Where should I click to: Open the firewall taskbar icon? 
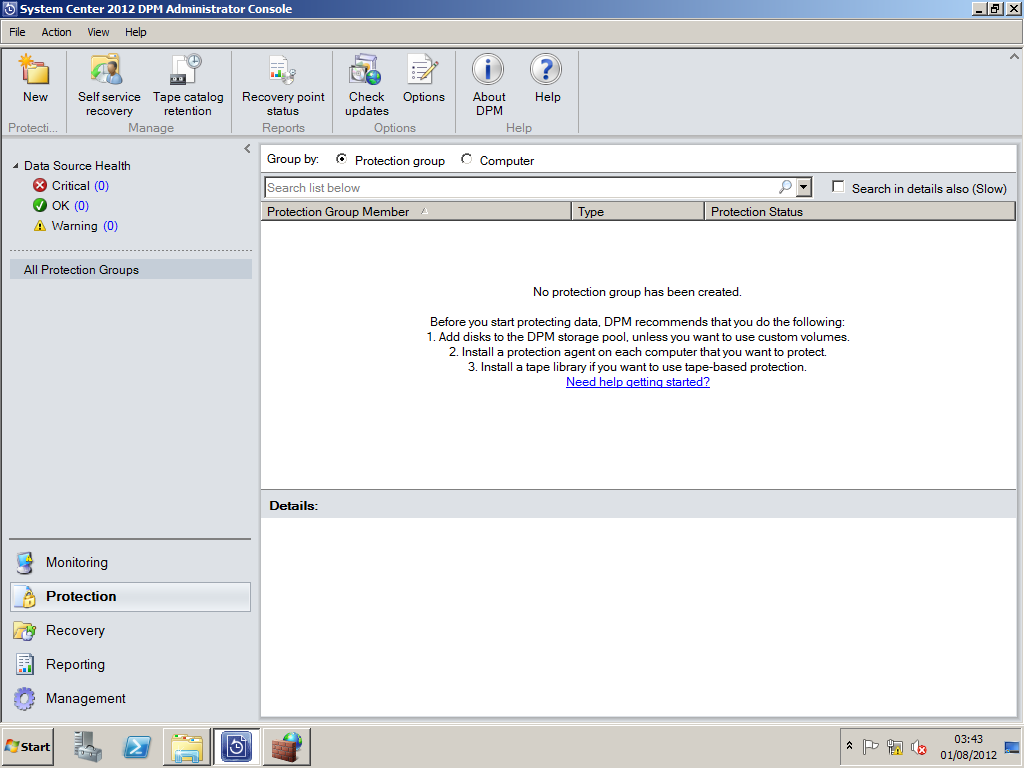point(287,746)
